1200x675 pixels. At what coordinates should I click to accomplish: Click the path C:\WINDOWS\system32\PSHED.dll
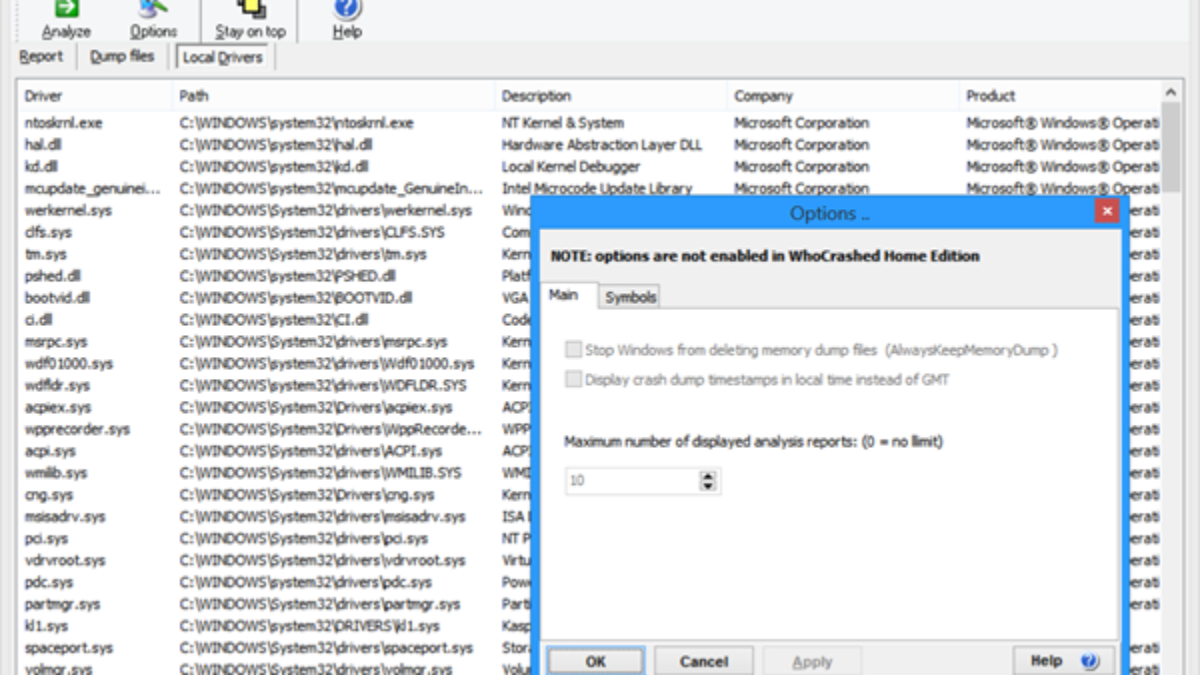point(288,276)
